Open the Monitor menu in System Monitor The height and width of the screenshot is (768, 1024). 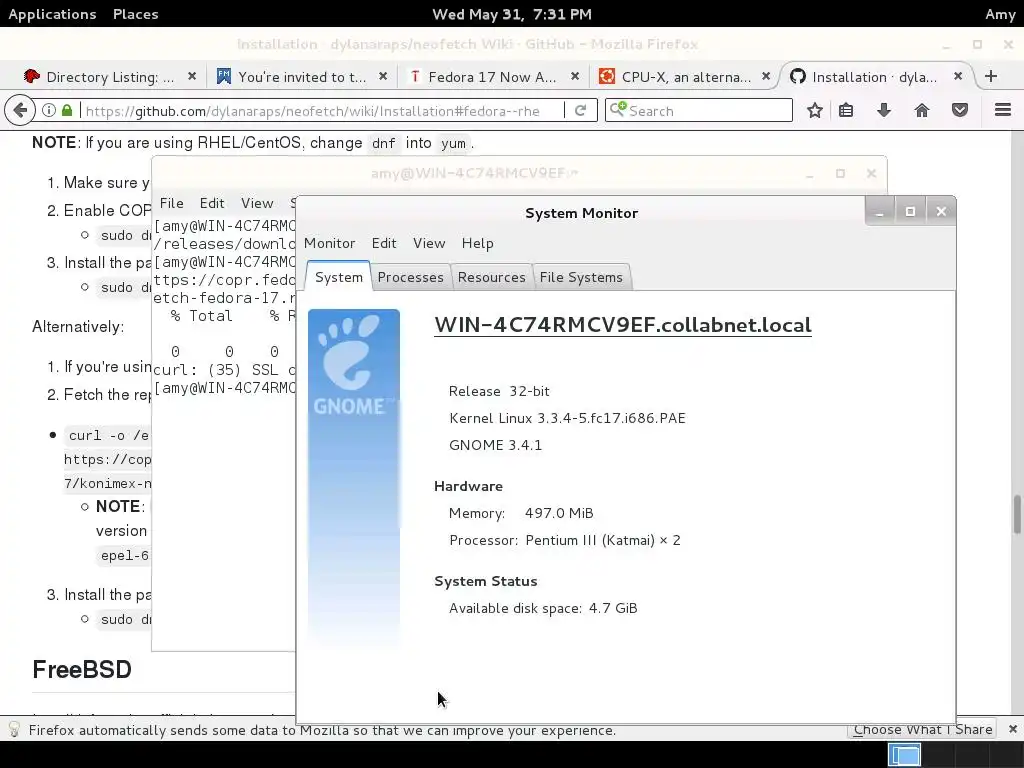[x=329, y=243]
